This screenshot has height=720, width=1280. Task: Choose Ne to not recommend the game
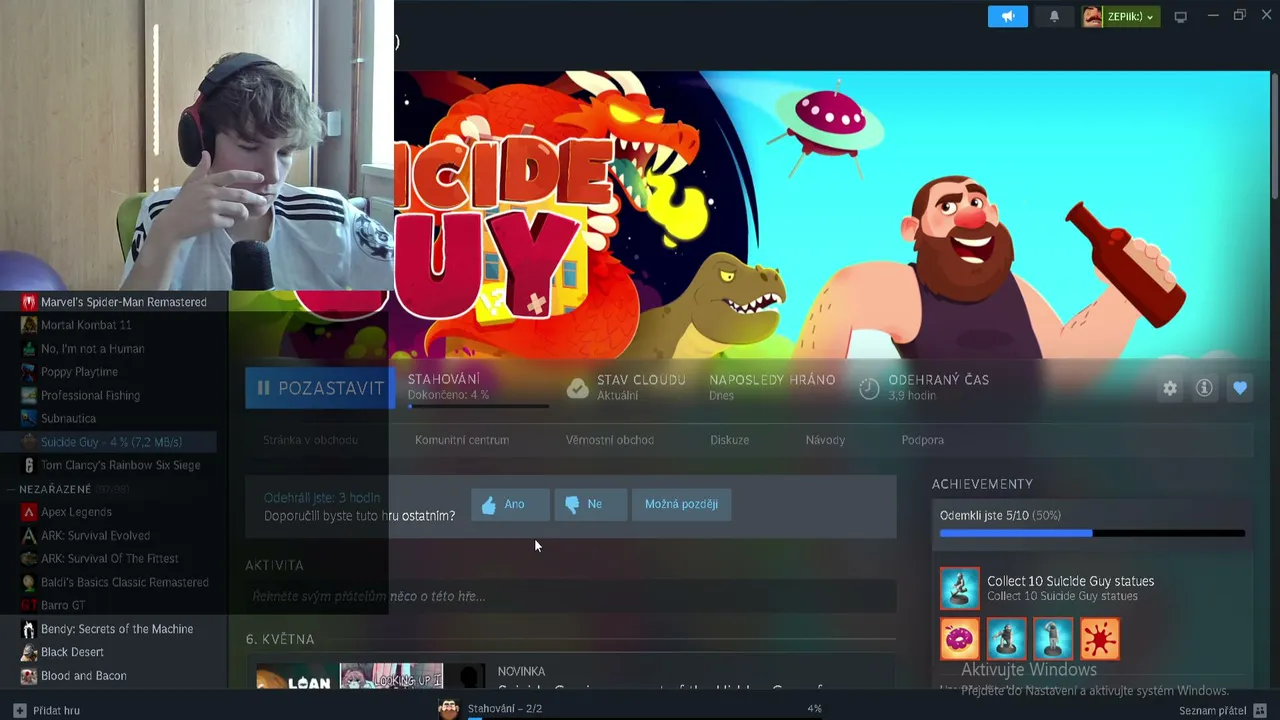click(x=589, y=505)
